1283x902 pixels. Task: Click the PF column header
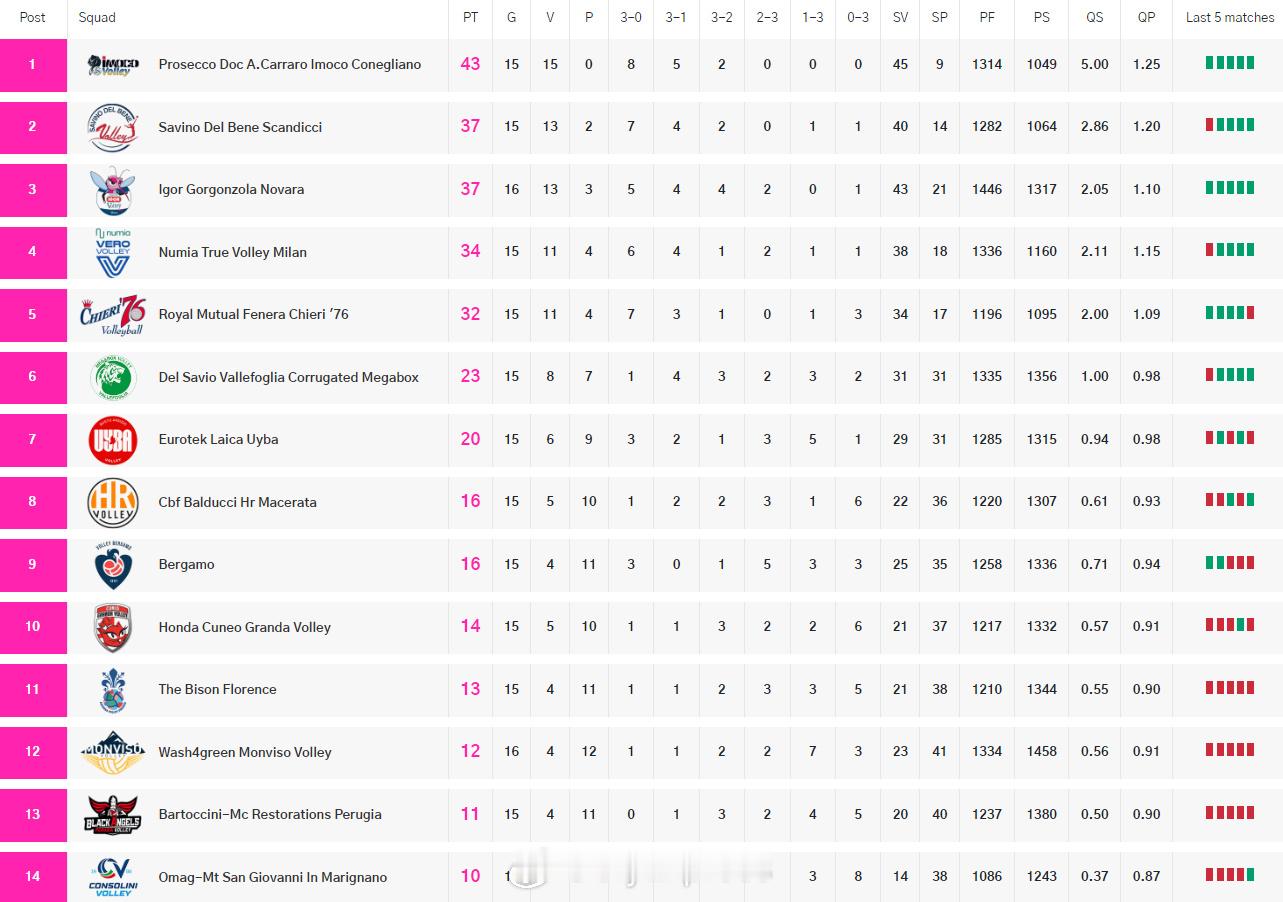click(987, 17)
